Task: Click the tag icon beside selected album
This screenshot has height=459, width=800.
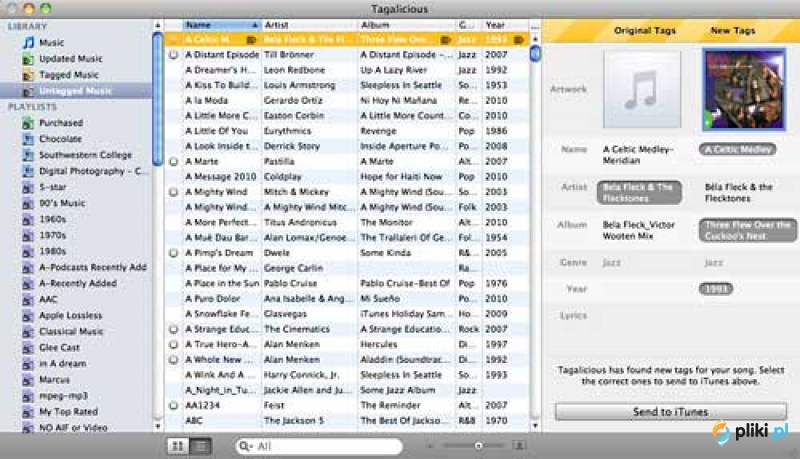Action: click(445, 39)
